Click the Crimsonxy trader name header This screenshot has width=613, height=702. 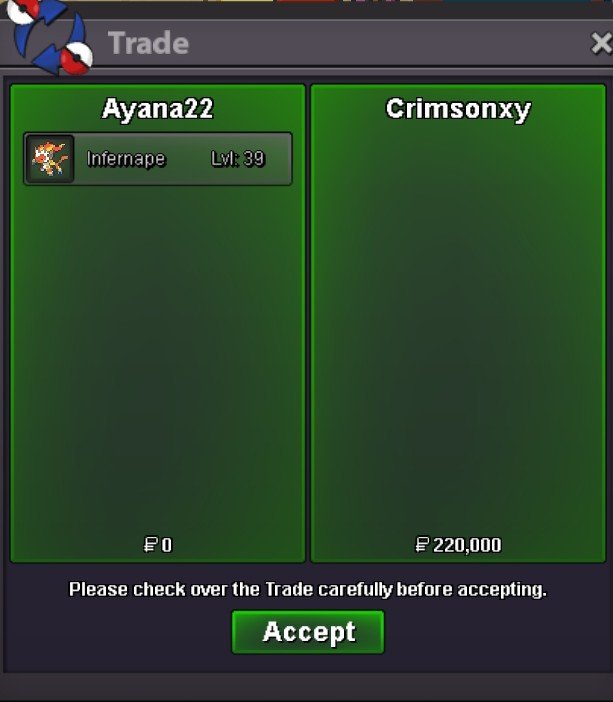click(x=458, y=109)
